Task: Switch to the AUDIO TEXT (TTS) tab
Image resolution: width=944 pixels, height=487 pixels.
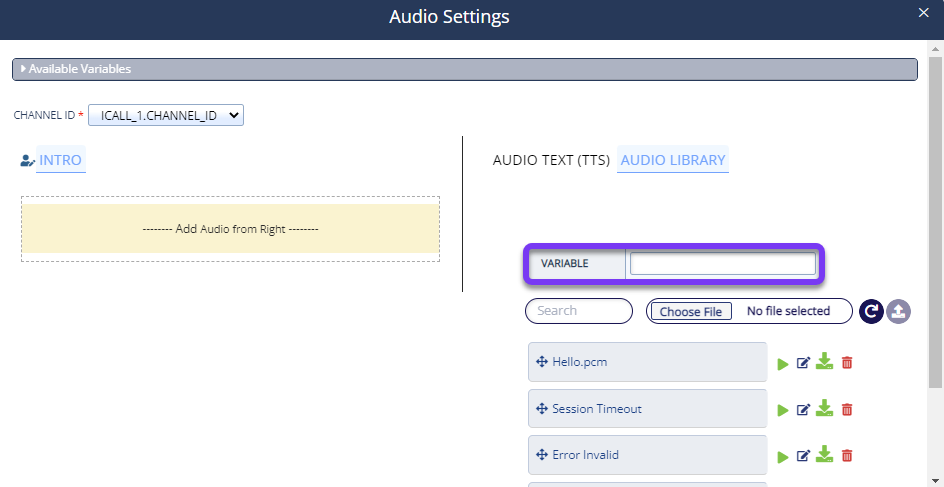Action: (x=551, y=160)
